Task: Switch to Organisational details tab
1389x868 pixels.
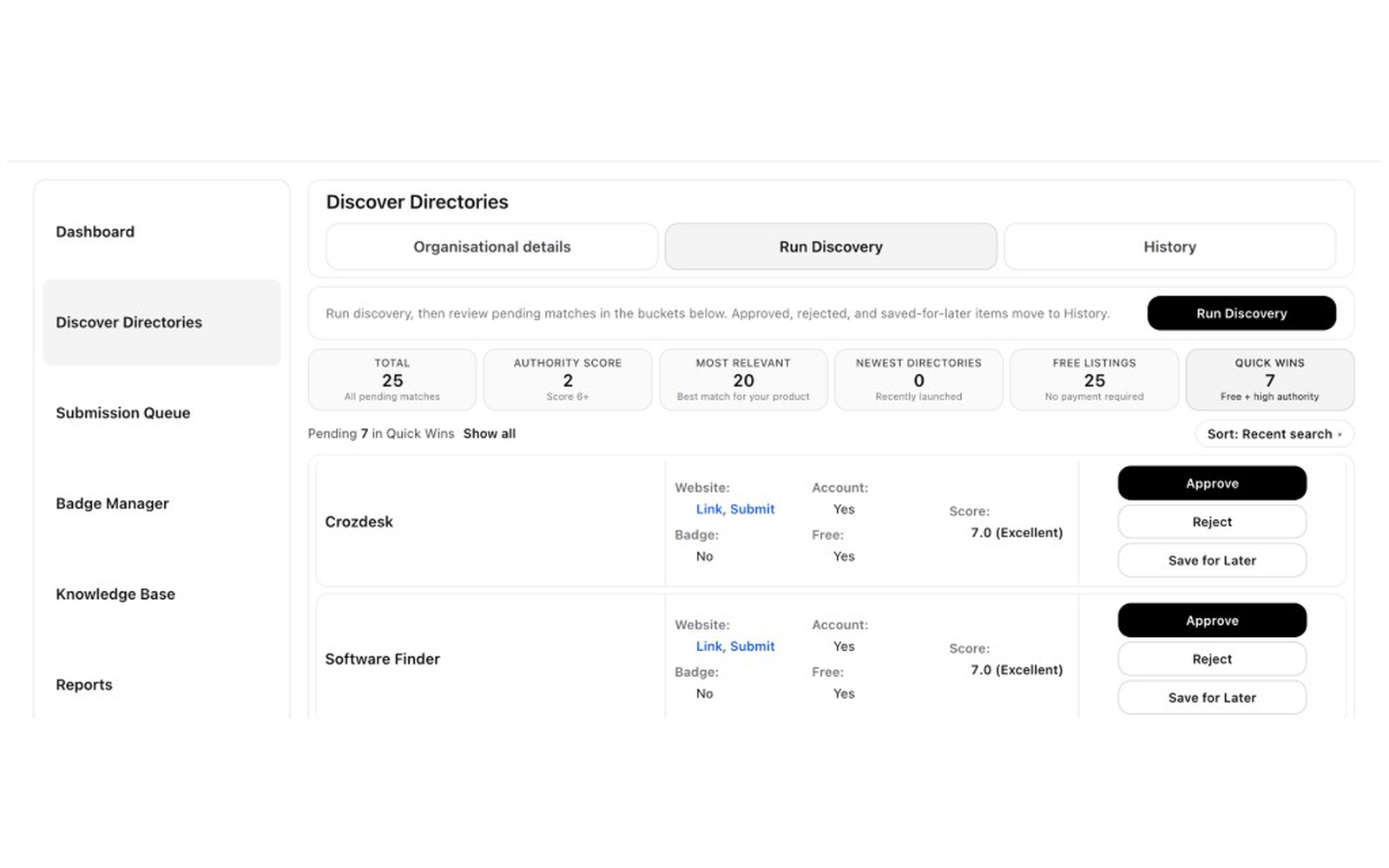Action: coord(491,247)
